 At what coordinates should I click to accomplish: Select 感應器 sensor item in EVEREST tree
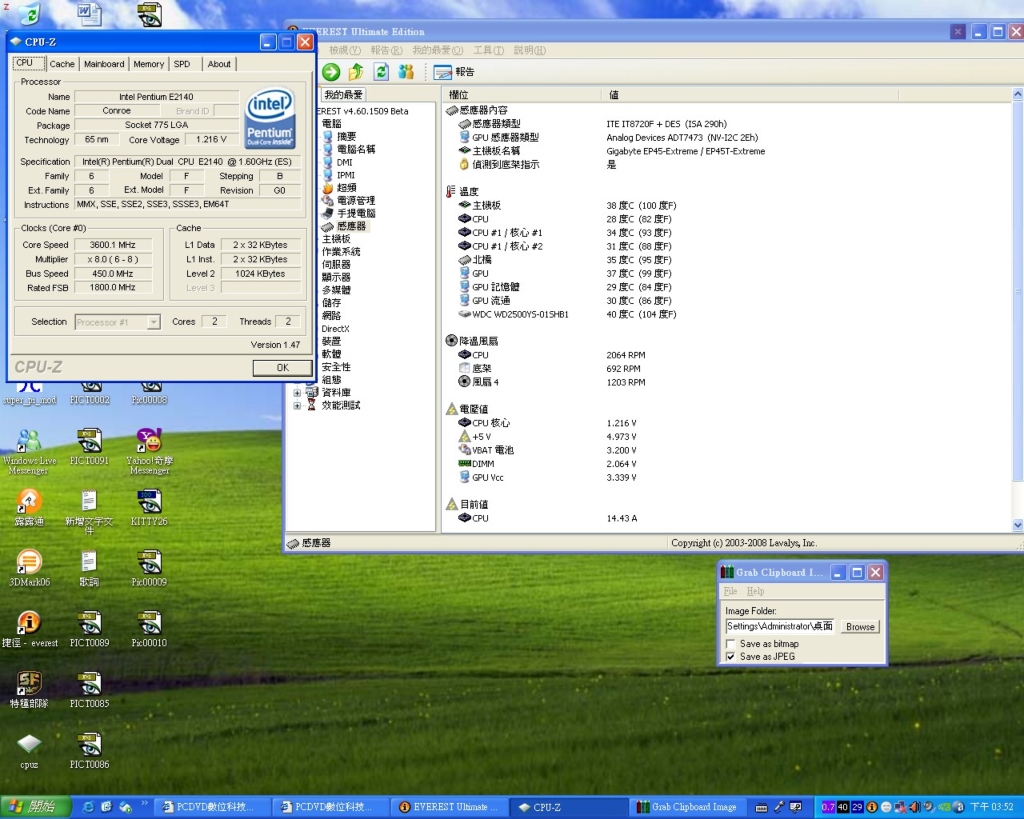351,226
